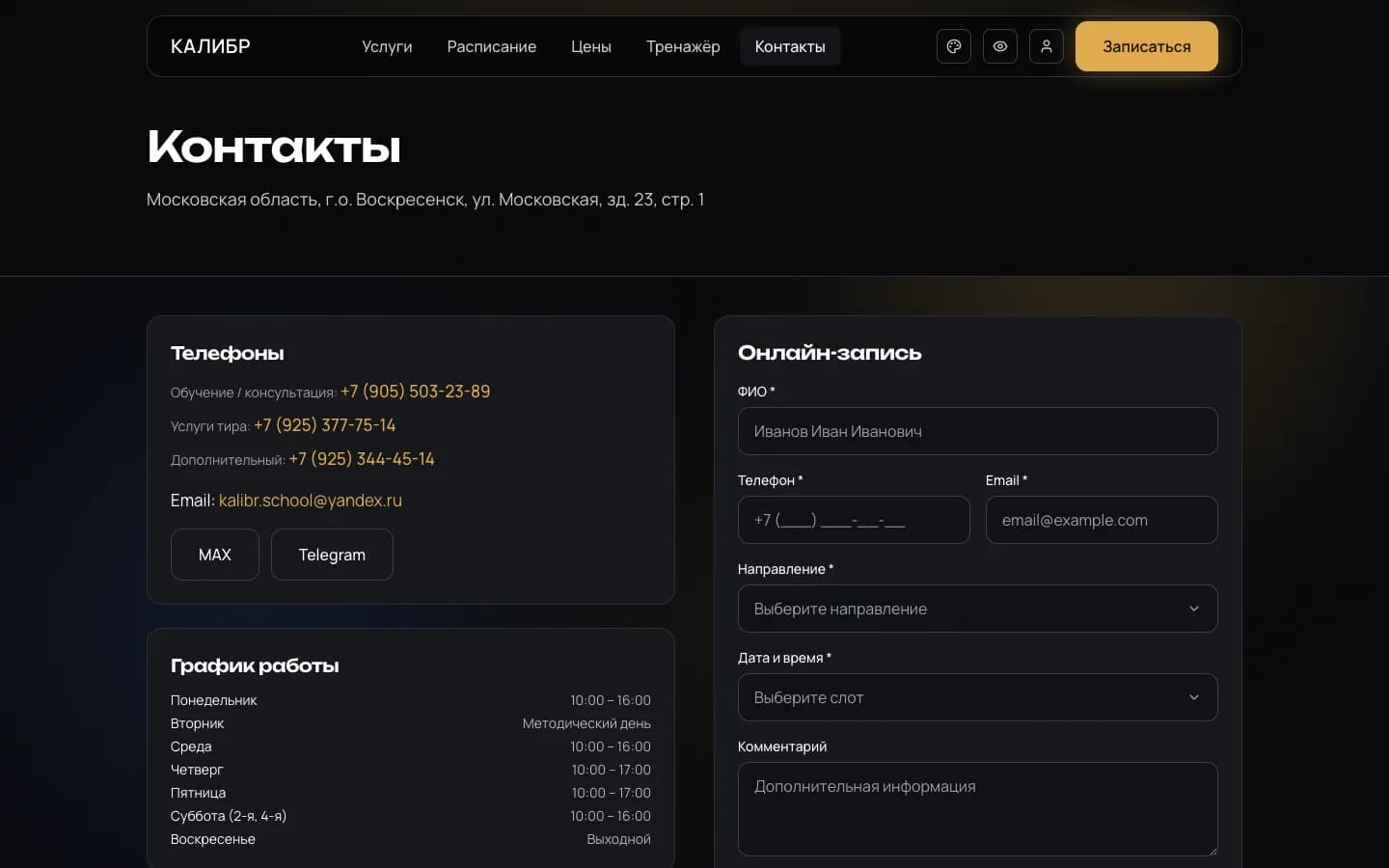Click the Понедельник schedule row
The height and width of the screenshot is (868, 1389).
[411, 700]
